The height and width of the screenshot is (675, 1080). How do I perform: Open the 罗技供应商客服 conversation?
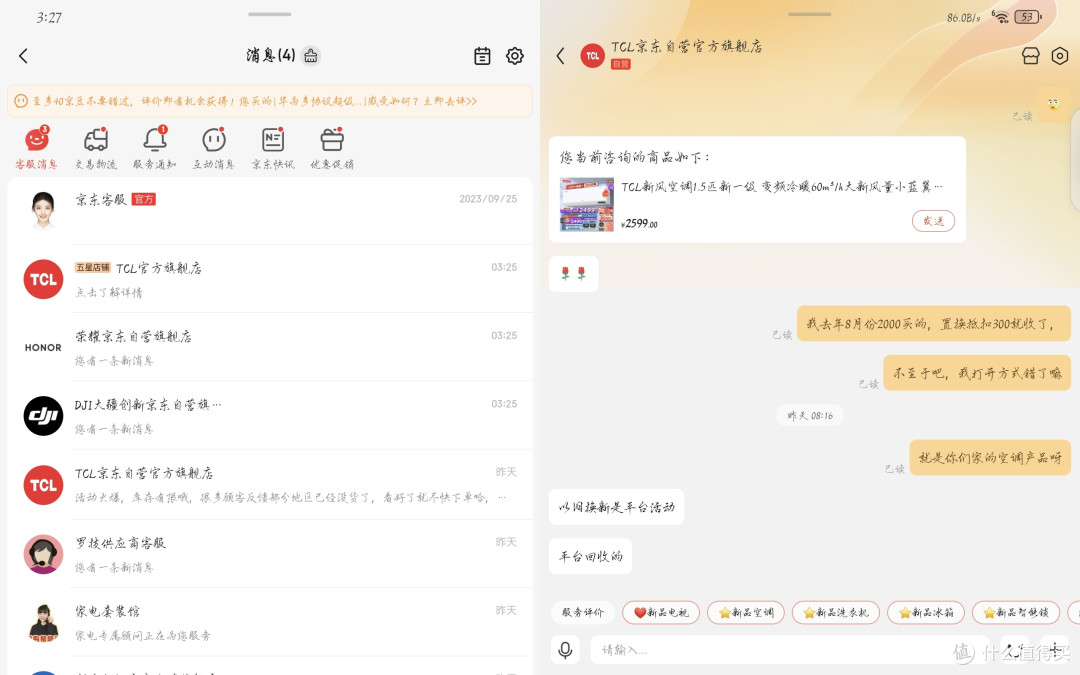pos(270,554)
